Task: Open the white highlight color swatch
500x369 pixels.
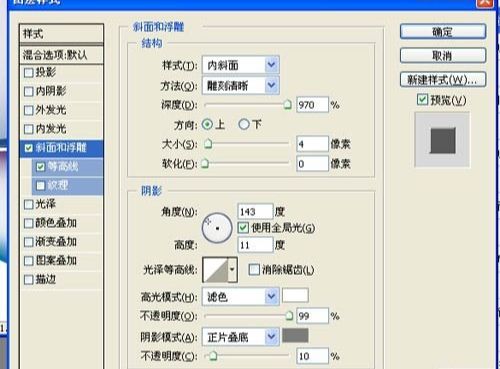Action: click(295, 296)
